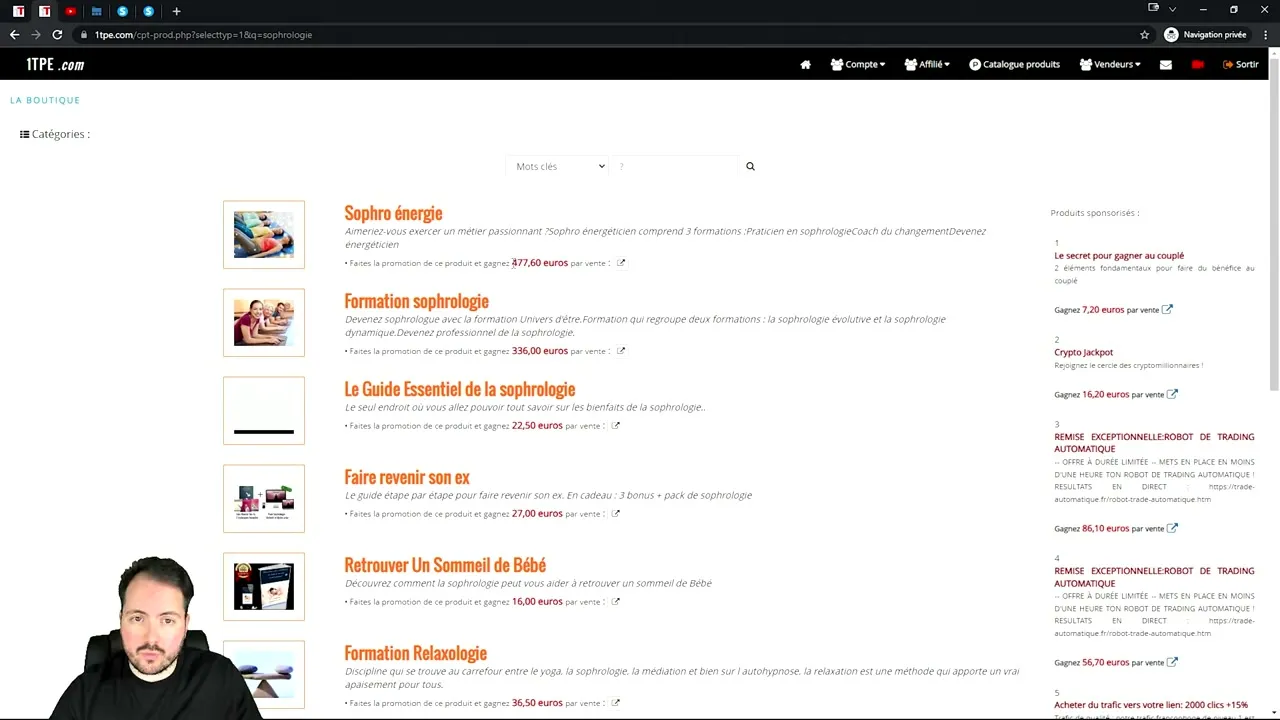
Task: Click Le secret pour gagner au couplé
Action: pos(1119,255)
